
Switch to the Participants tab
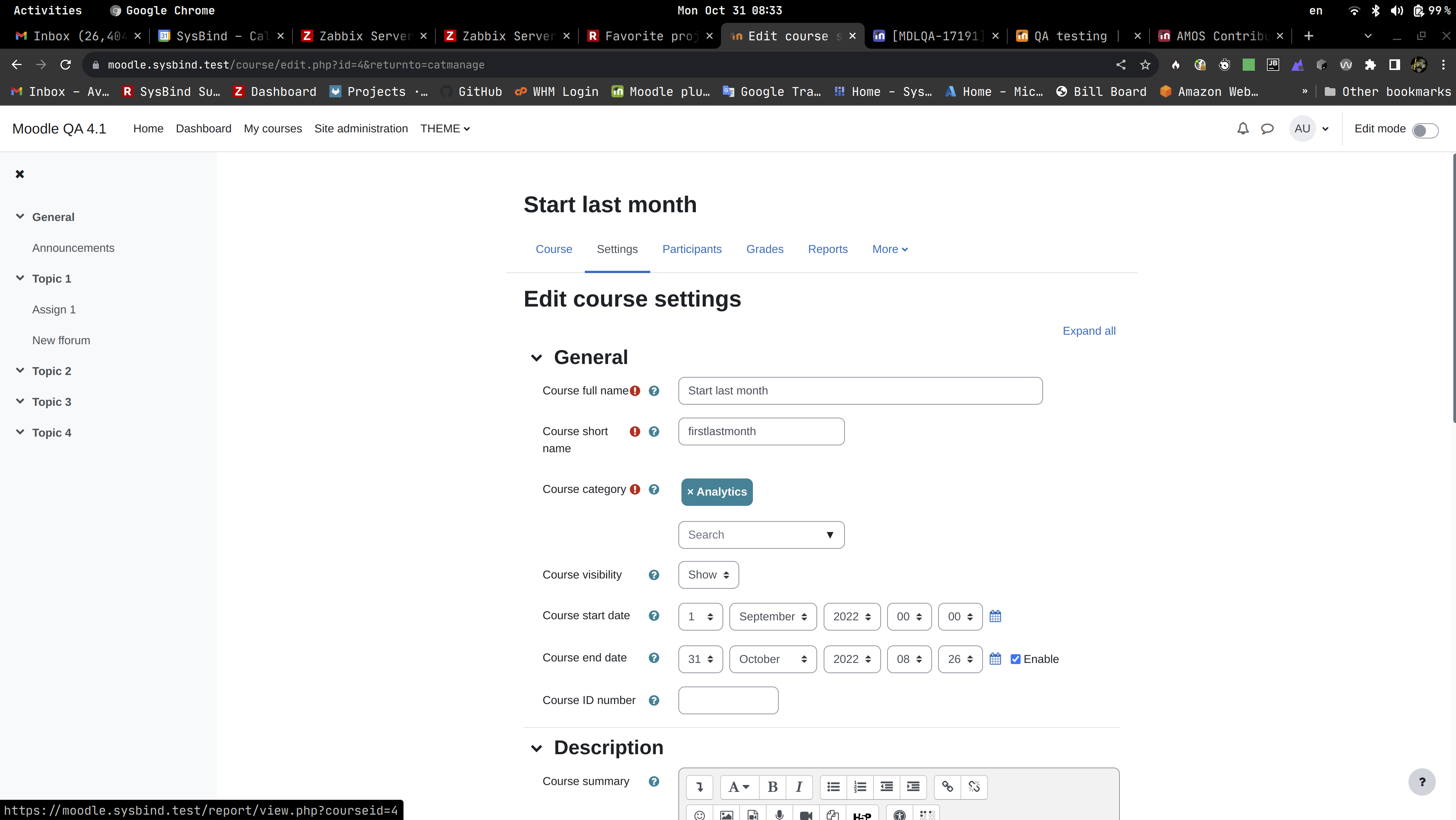click(x=692, y=249)
